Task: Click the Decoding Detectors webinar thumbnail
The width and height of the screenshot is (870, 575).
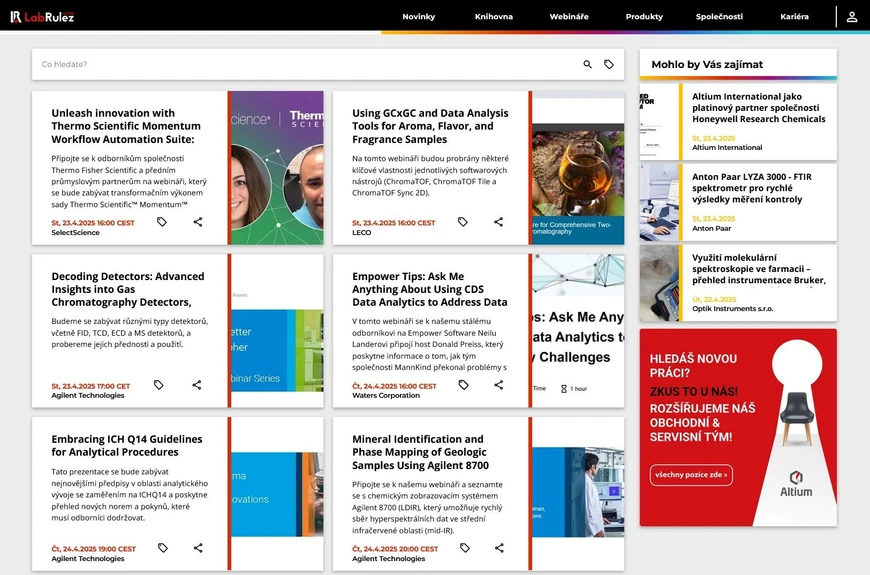Action: (x=277, y=331)
